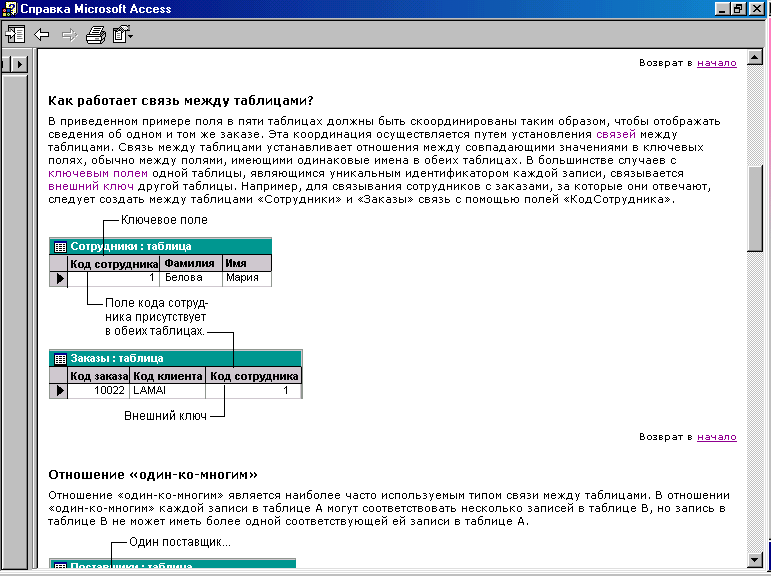The image size is (771, 576).
Task: Click the 'Код заказа' column header
Action: 99,376
